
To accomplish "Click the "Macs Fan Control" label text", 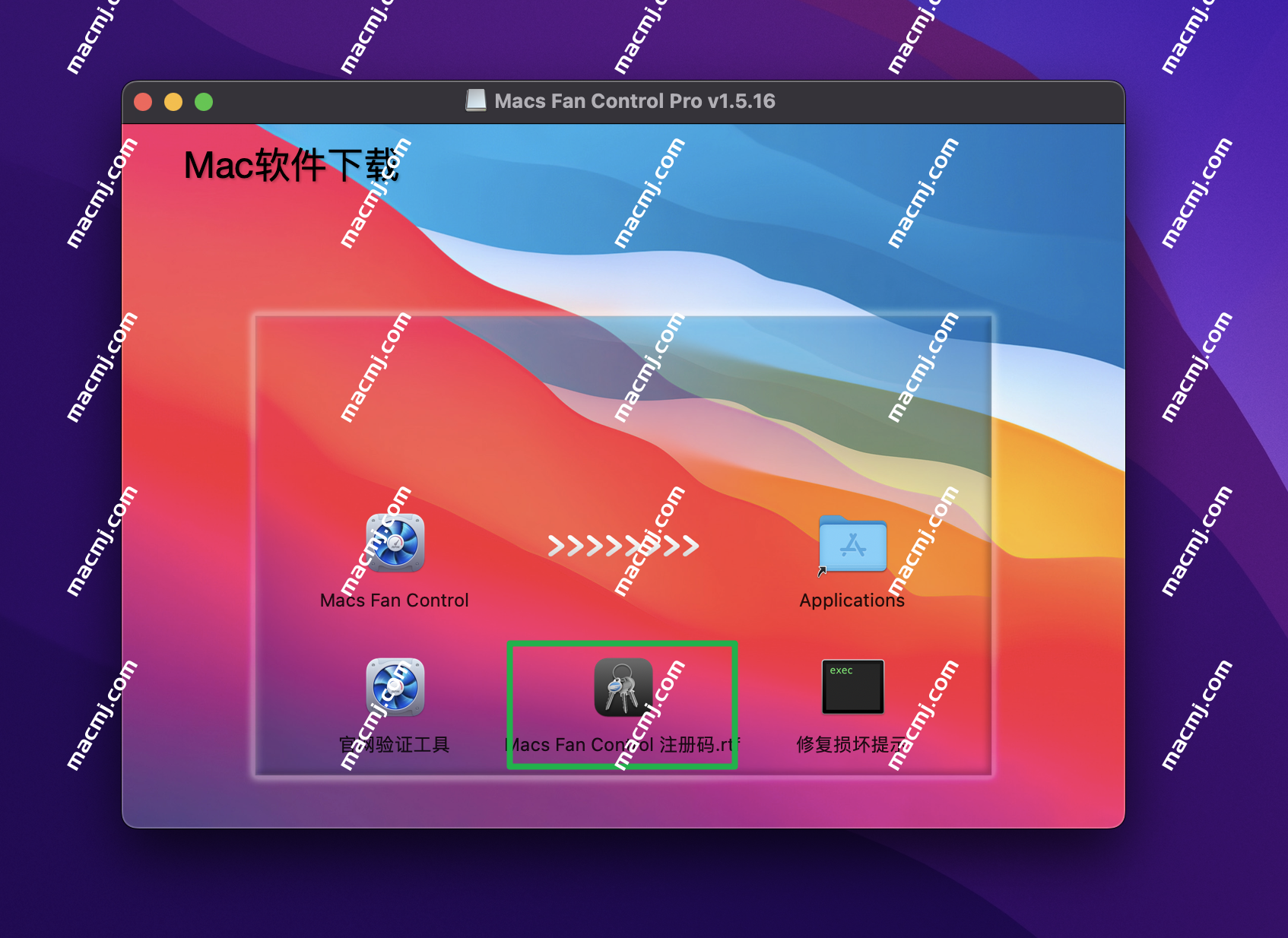I will pyautogui.click(x=395, y=601).
